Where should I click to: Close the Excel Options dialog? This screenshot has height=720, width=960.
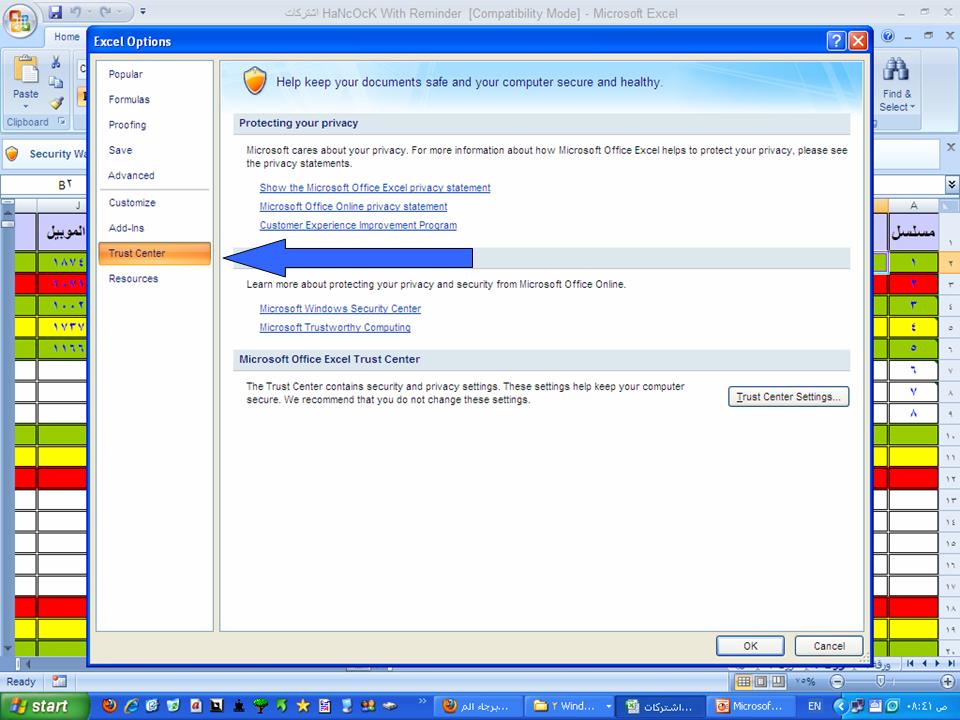point(858,41)
